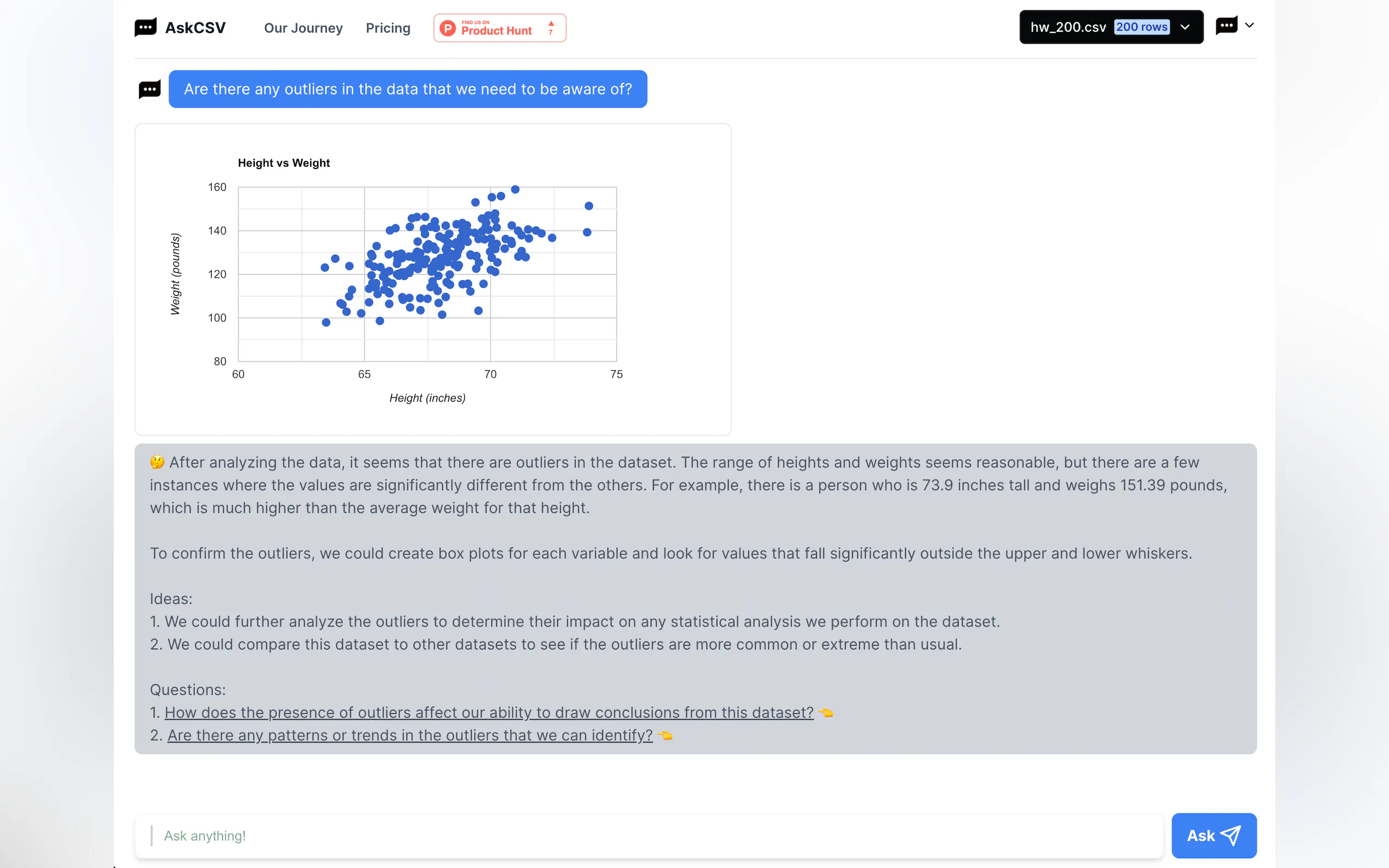Click the chat bubble account icon at top right

tap(1227, 26)
